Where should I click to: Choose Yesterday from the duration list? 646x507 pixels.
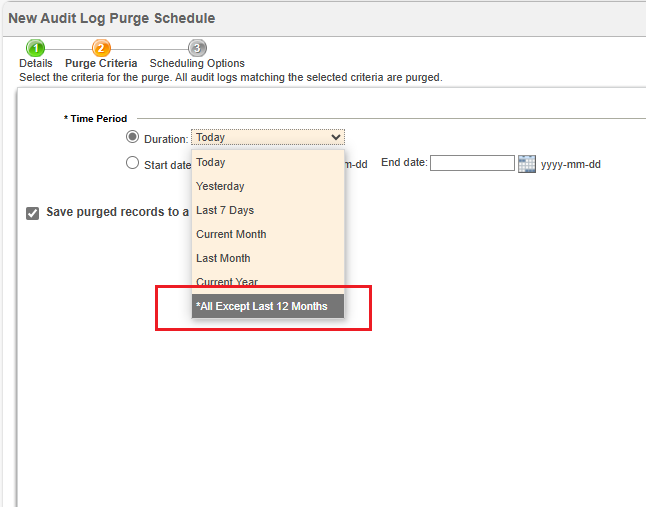220,186
